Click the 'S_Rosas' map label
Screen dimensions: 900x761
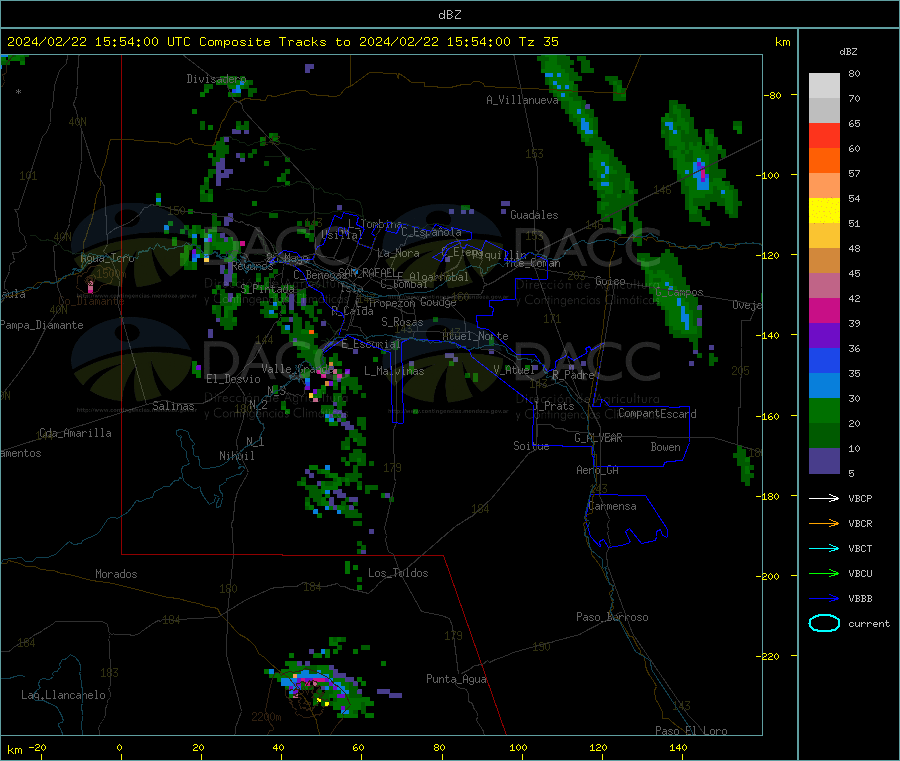click(x=402, y=322)
